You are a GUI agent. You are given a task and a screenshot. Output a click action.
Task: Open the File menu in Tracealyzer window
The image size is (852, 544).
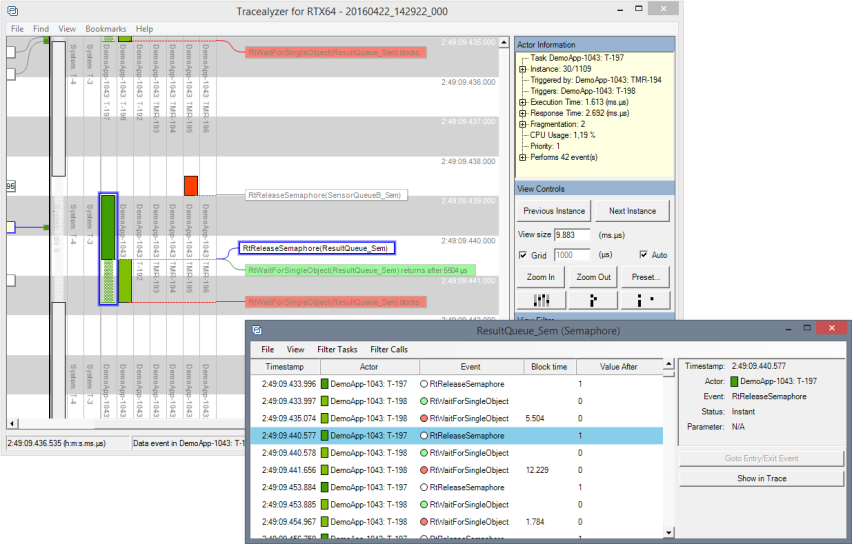coord(17,29)
